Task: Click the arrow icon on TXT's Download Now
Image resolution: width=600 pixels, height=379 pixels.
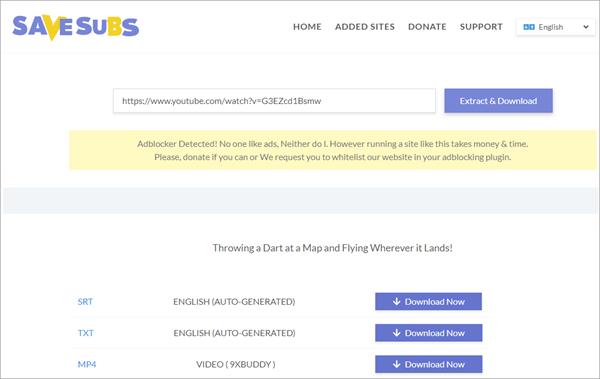Action: coord(396,333)
